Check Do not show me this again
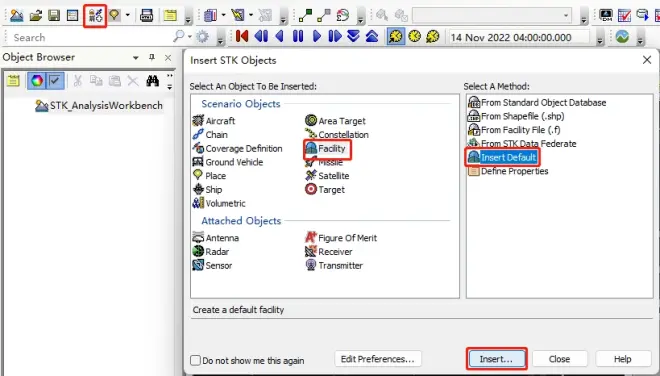Screen dimensions: 660x376 tap(195, 360)
